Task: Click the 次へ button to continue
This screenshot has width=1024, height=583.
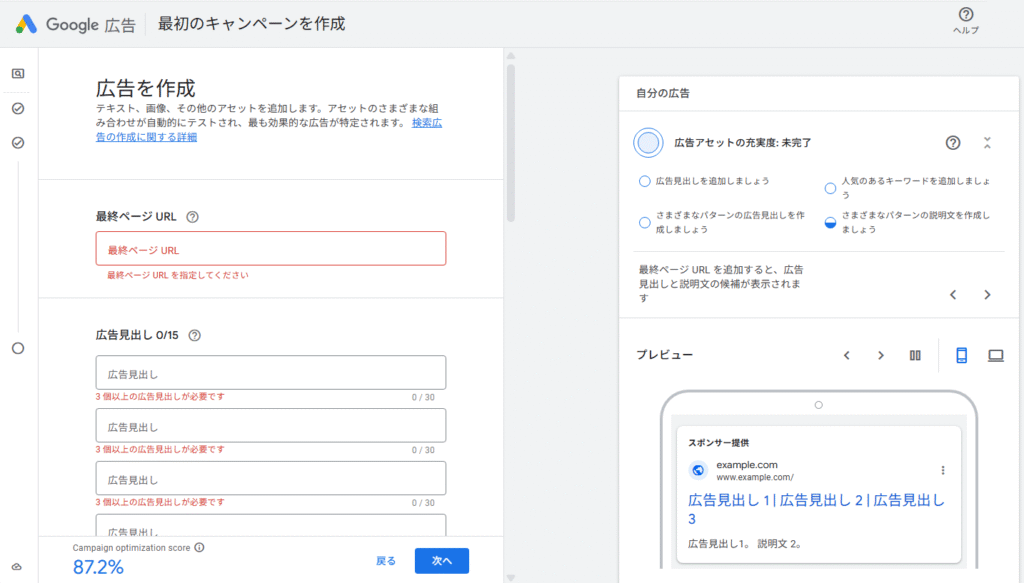Action: point(441,561)
